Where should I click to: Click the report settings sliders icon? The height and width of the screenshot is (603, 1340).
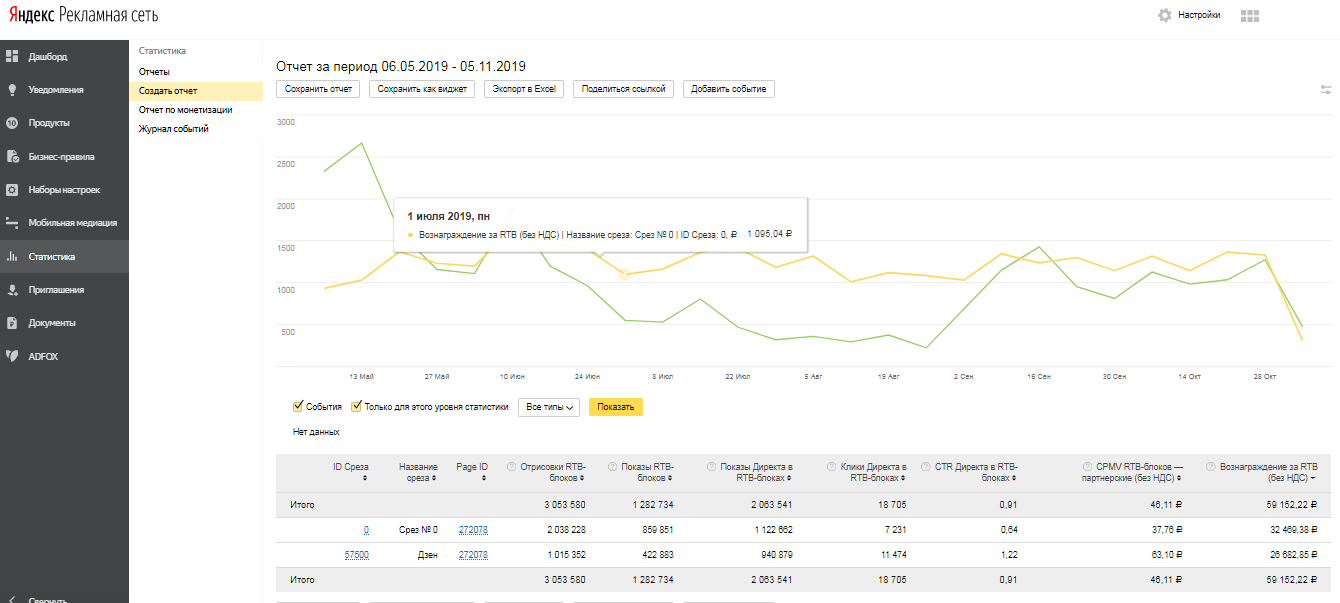[1326, 90]
